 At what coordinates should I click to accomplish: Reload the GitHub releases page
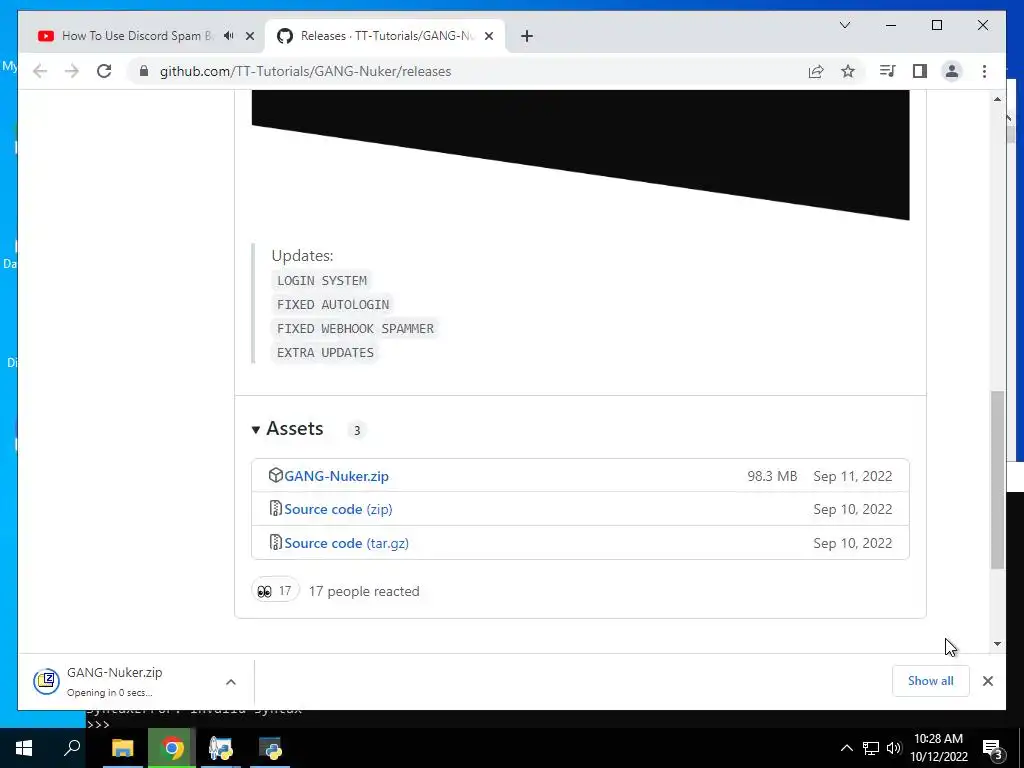[104, 71]
